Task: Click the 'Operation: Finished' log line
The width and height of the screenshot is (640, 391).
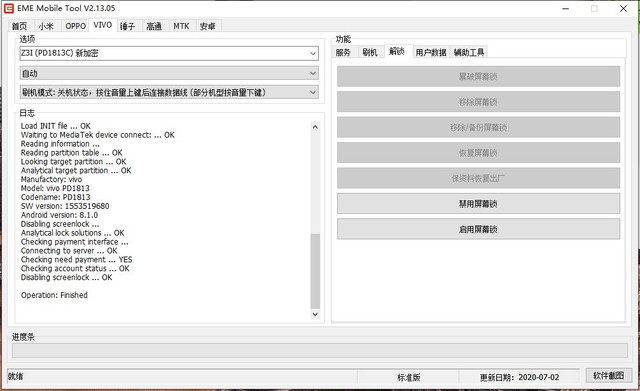Action: 54,295
